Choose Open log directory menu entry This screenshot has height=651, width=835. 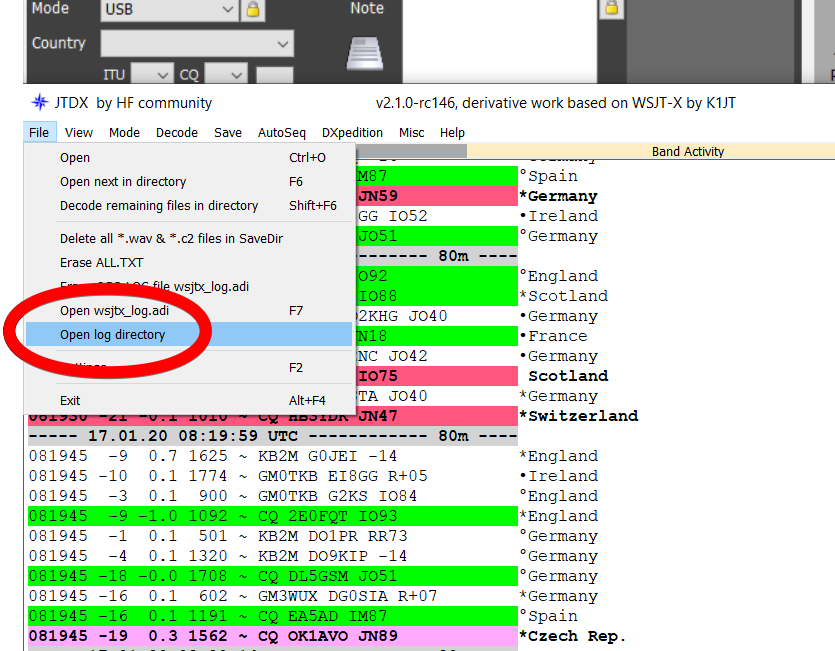tap(189, 335)
